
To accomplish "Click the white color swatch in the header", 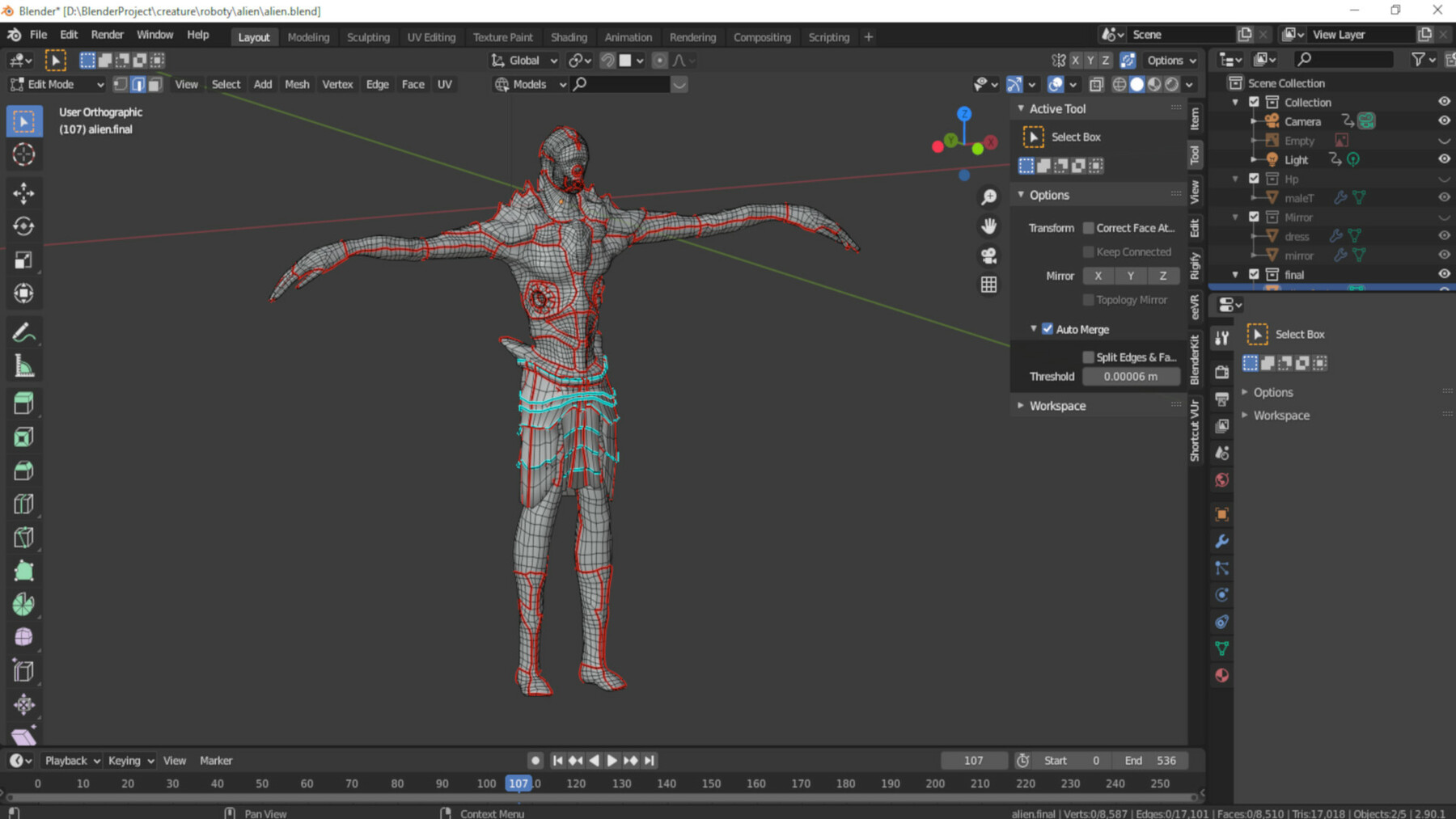I will click(625, 60).
